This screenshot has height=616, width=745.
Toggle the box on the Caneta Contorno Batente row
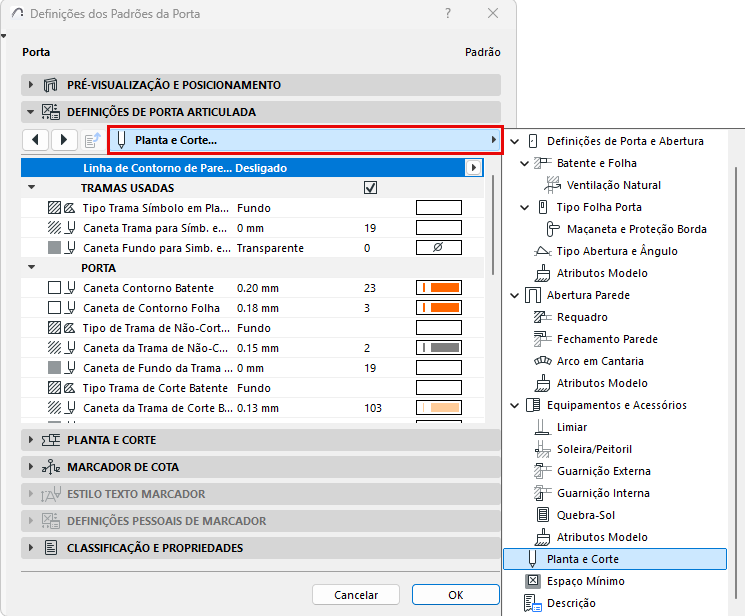coord(55,288)
